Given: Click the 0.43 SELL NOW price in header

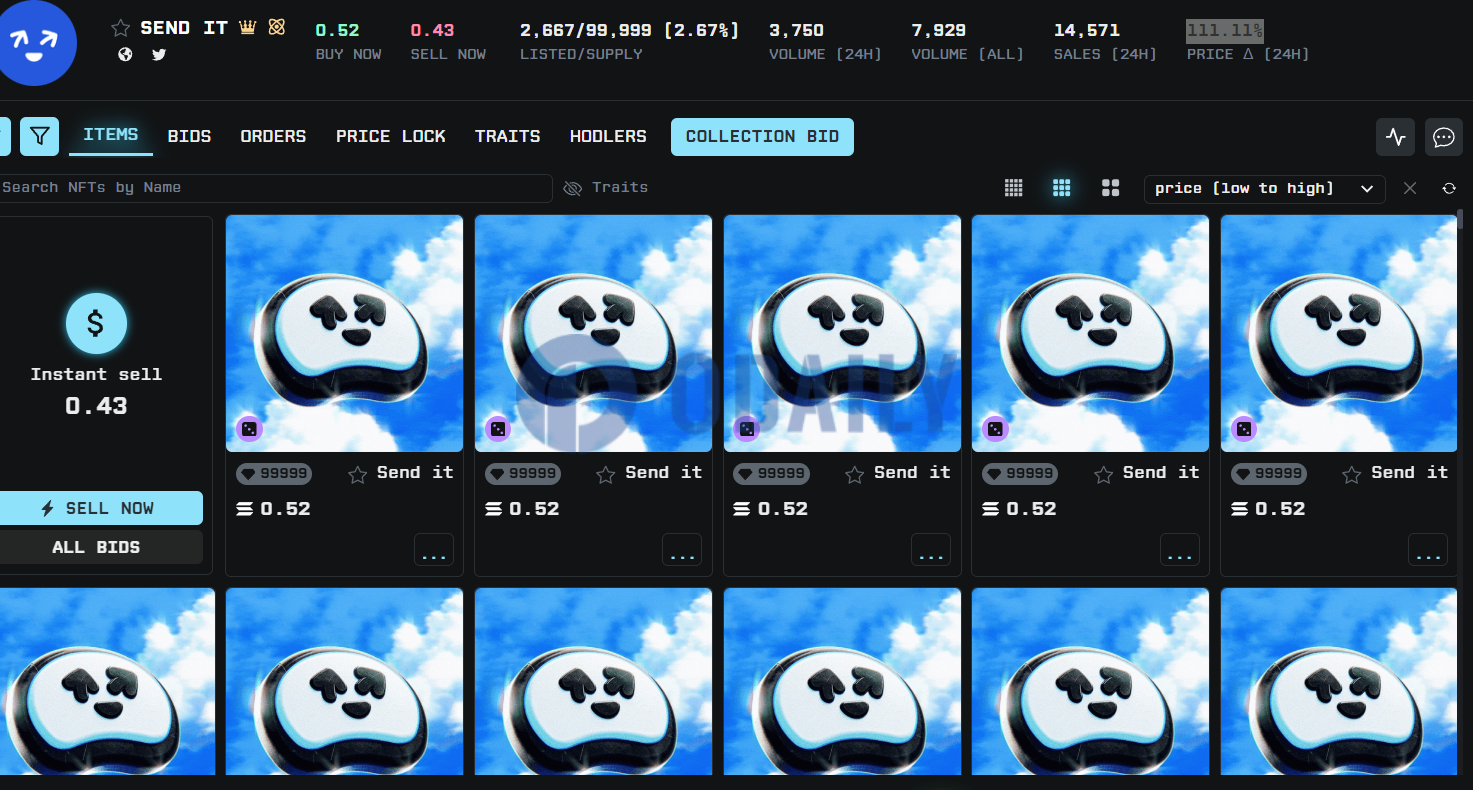Looking at the screenshot, I should 432,30.
